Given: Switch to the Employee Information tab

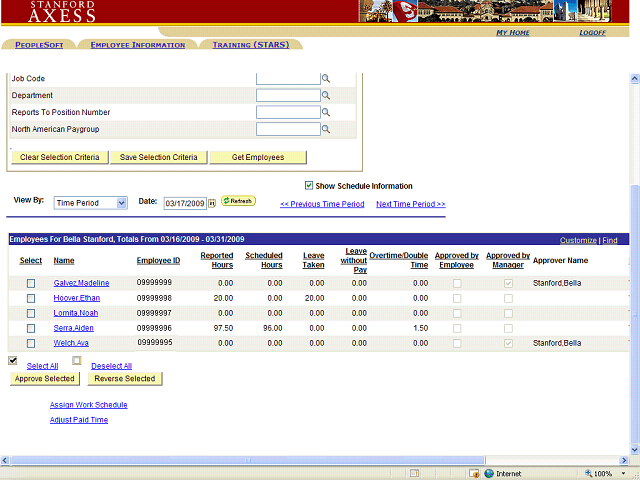Looking at the screenshot, I should click(137, 45).
